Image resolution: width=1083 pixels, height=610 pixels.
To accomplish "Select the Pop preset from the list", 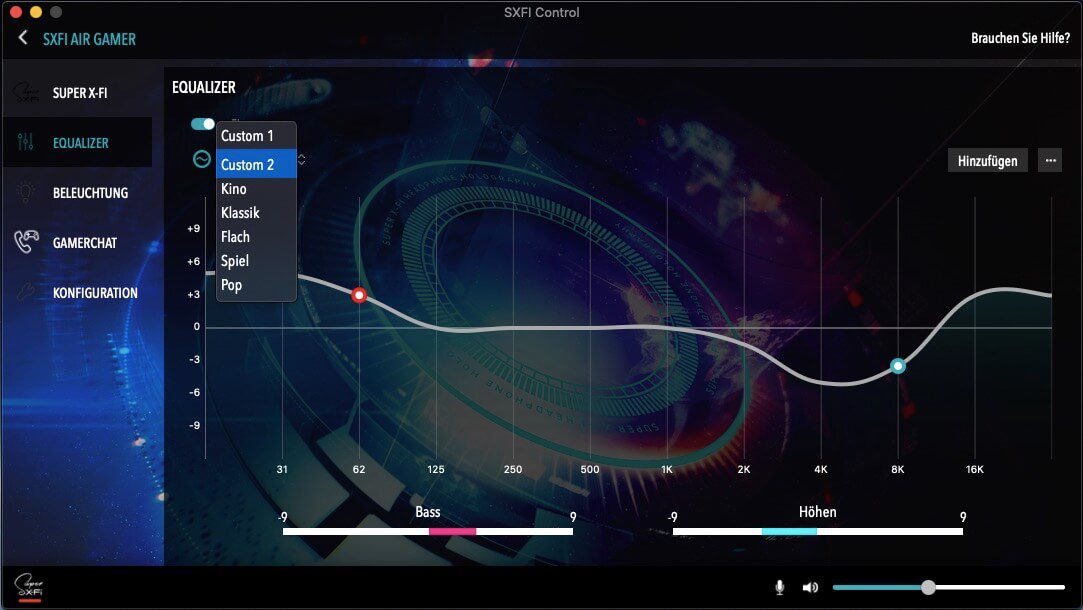I will [x=232, y=285].
